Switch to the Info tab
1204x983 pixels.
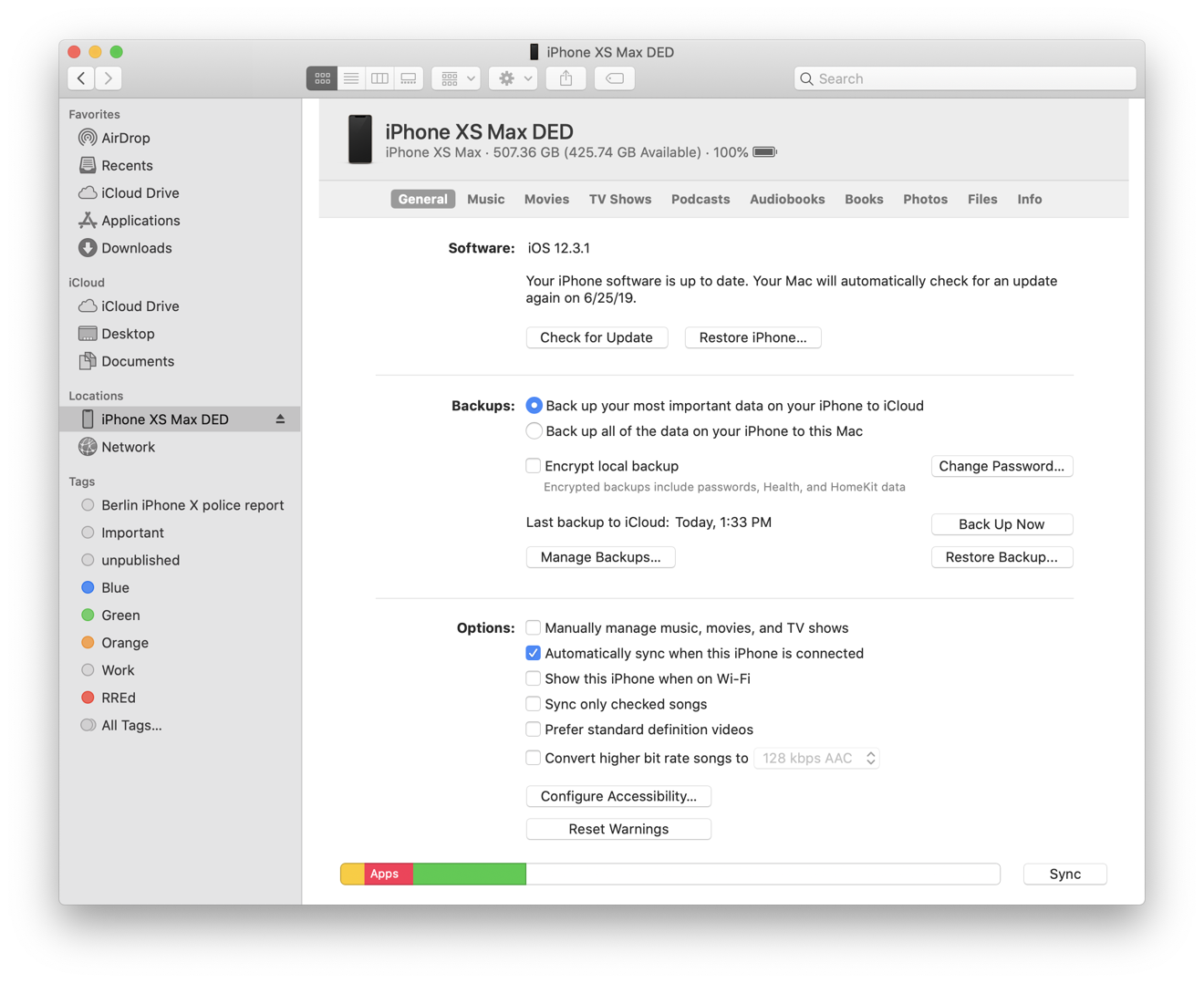point(1030,199)
